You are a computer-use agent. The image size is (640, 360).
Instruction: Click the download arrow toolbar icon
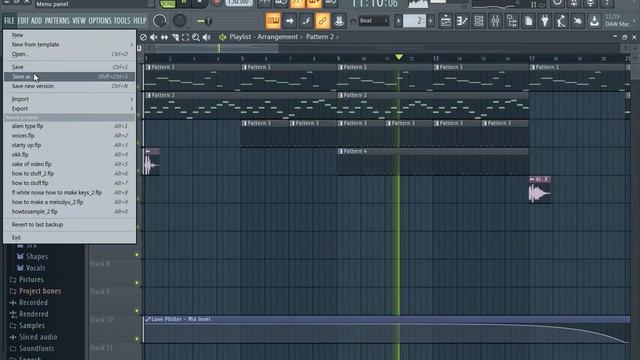pyautogui.click(x=594, y=21)
